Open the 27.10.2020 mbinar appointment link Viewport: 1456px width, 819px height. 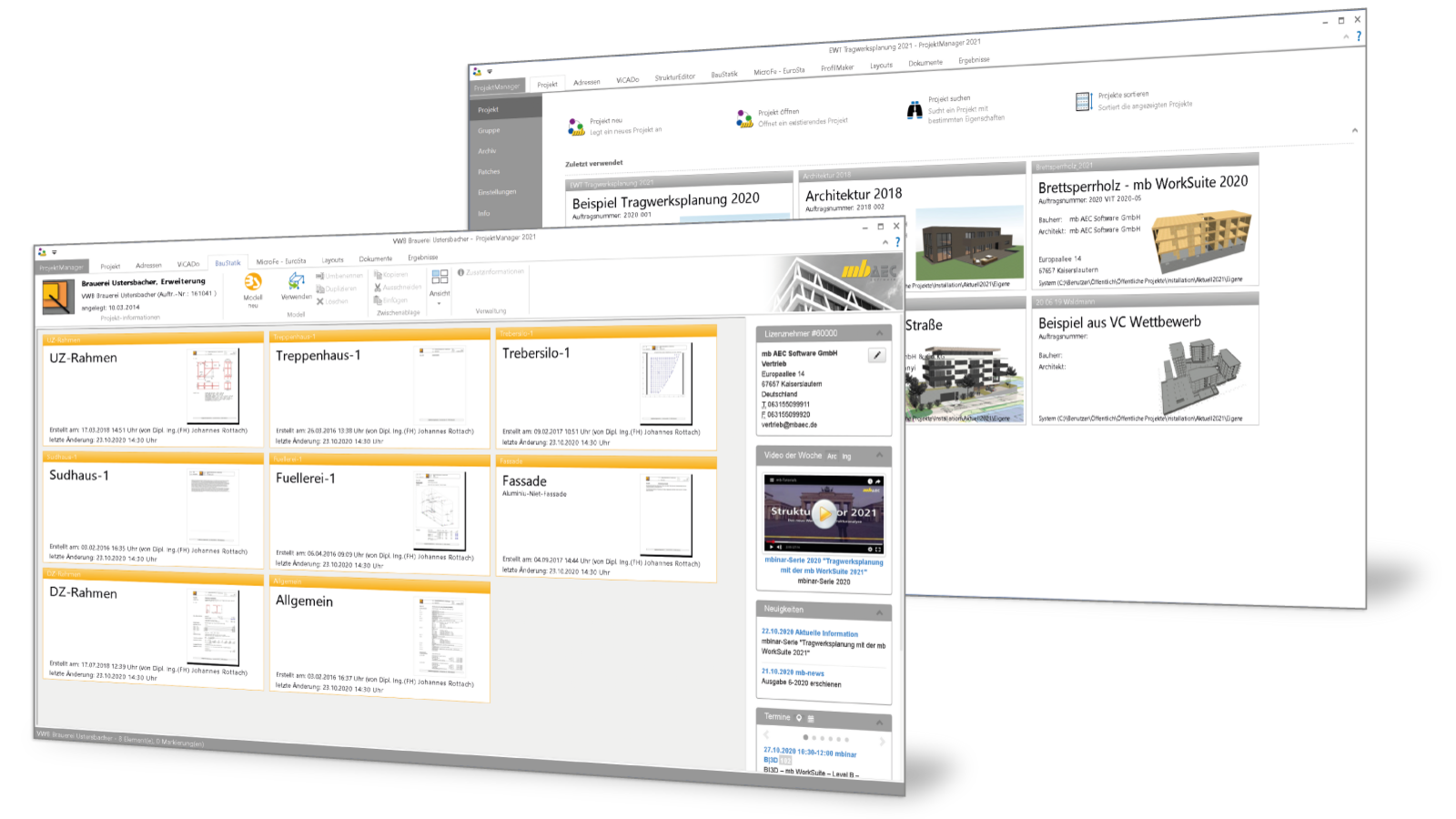(x=810, y=753)
